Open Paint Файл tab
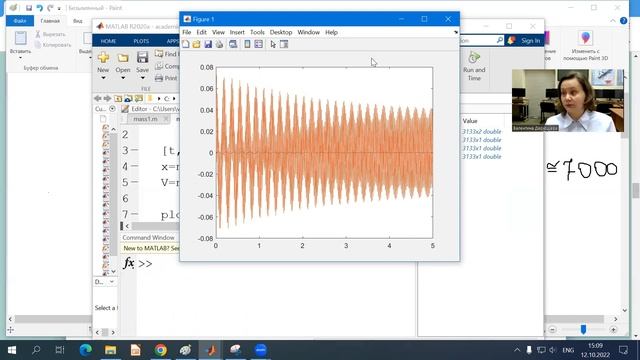Viewport: 640px width, 360px height. tap(20, 21)
